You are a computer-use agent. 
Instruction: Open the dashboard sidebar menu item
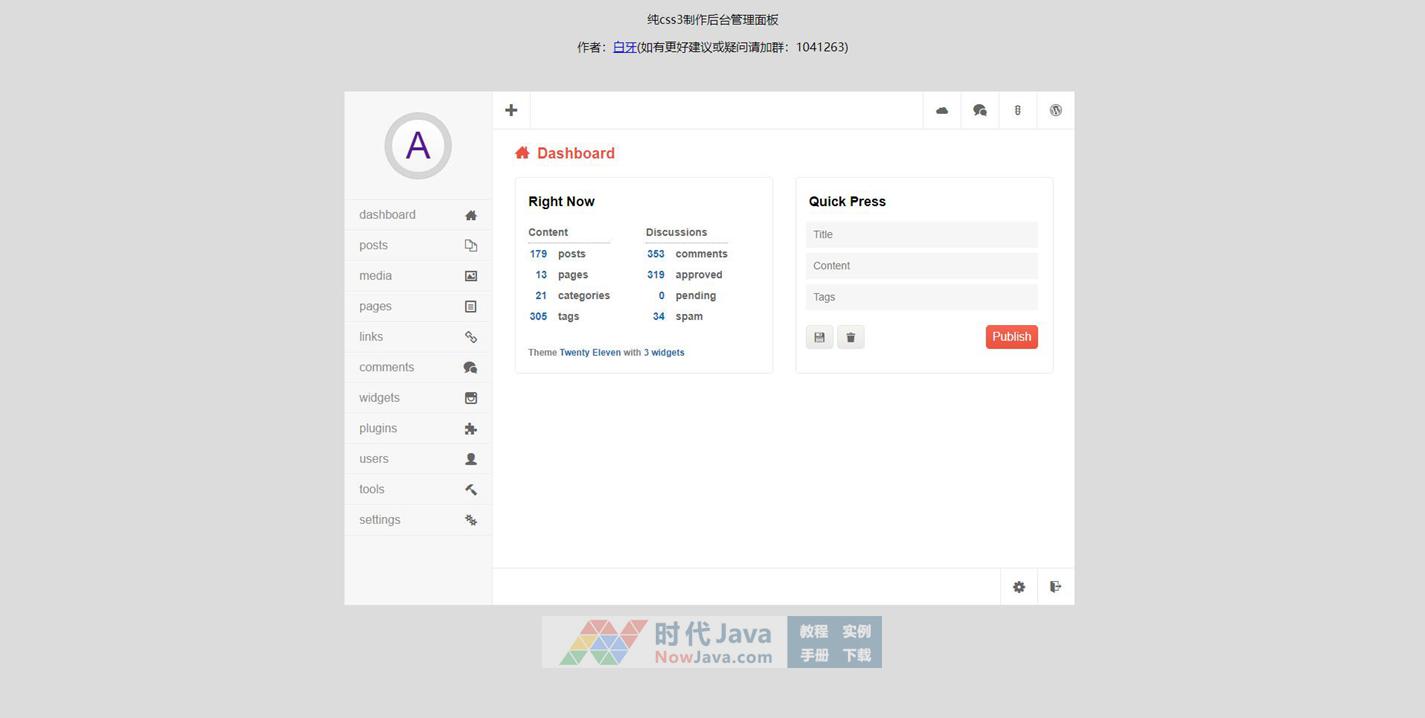click(x=418, y=215)
